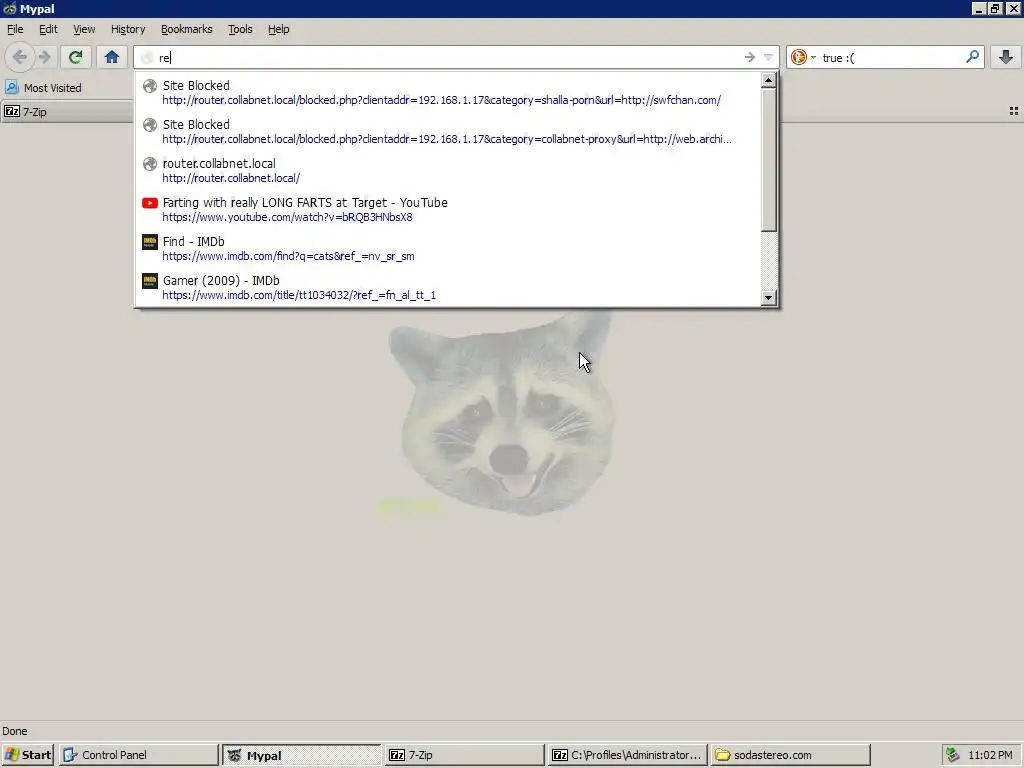Go back with the Back arrow button
The width and height of the screenshot is (1024, 768).
20,57
